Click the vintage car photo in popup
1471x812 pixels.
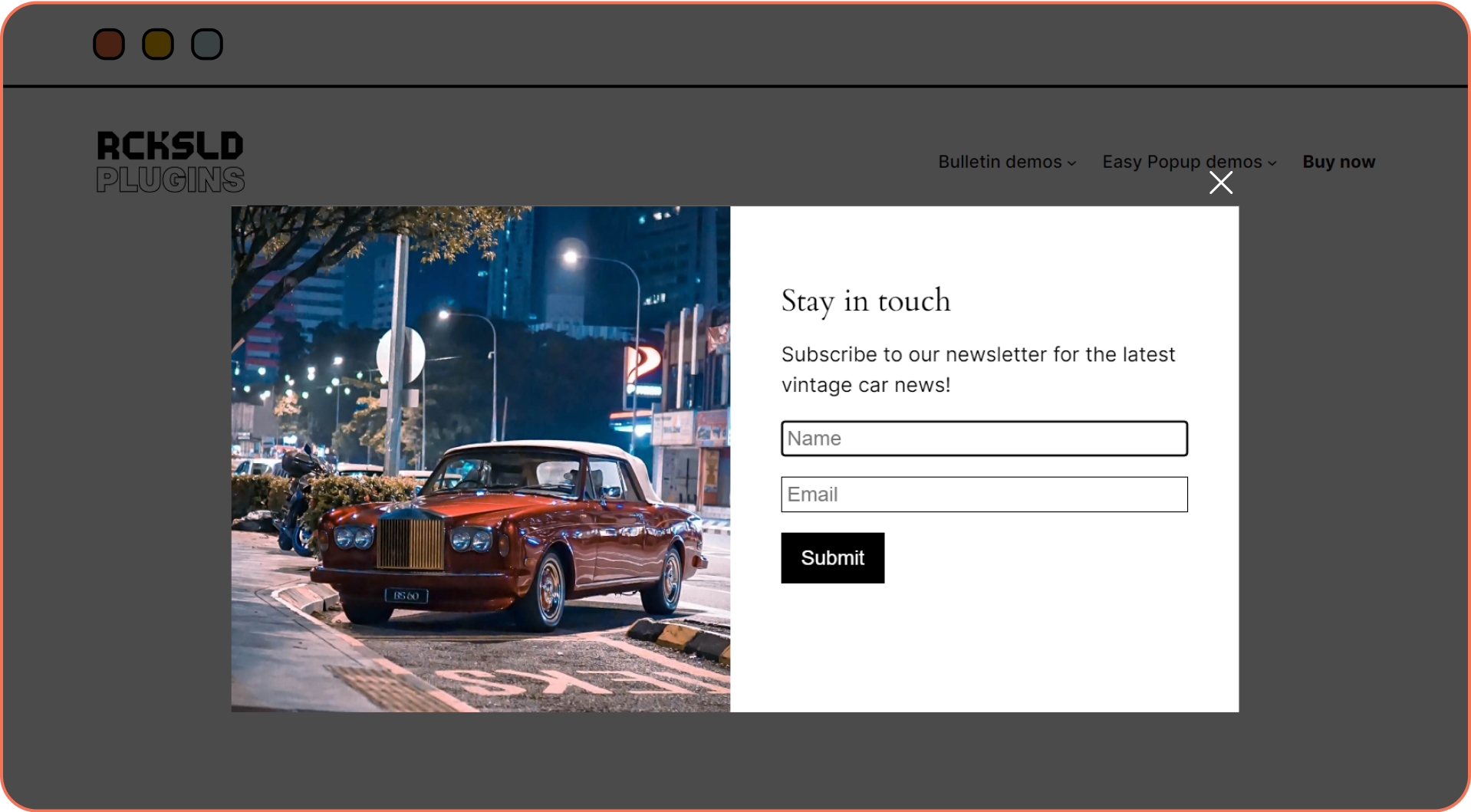tap(481, 459)
